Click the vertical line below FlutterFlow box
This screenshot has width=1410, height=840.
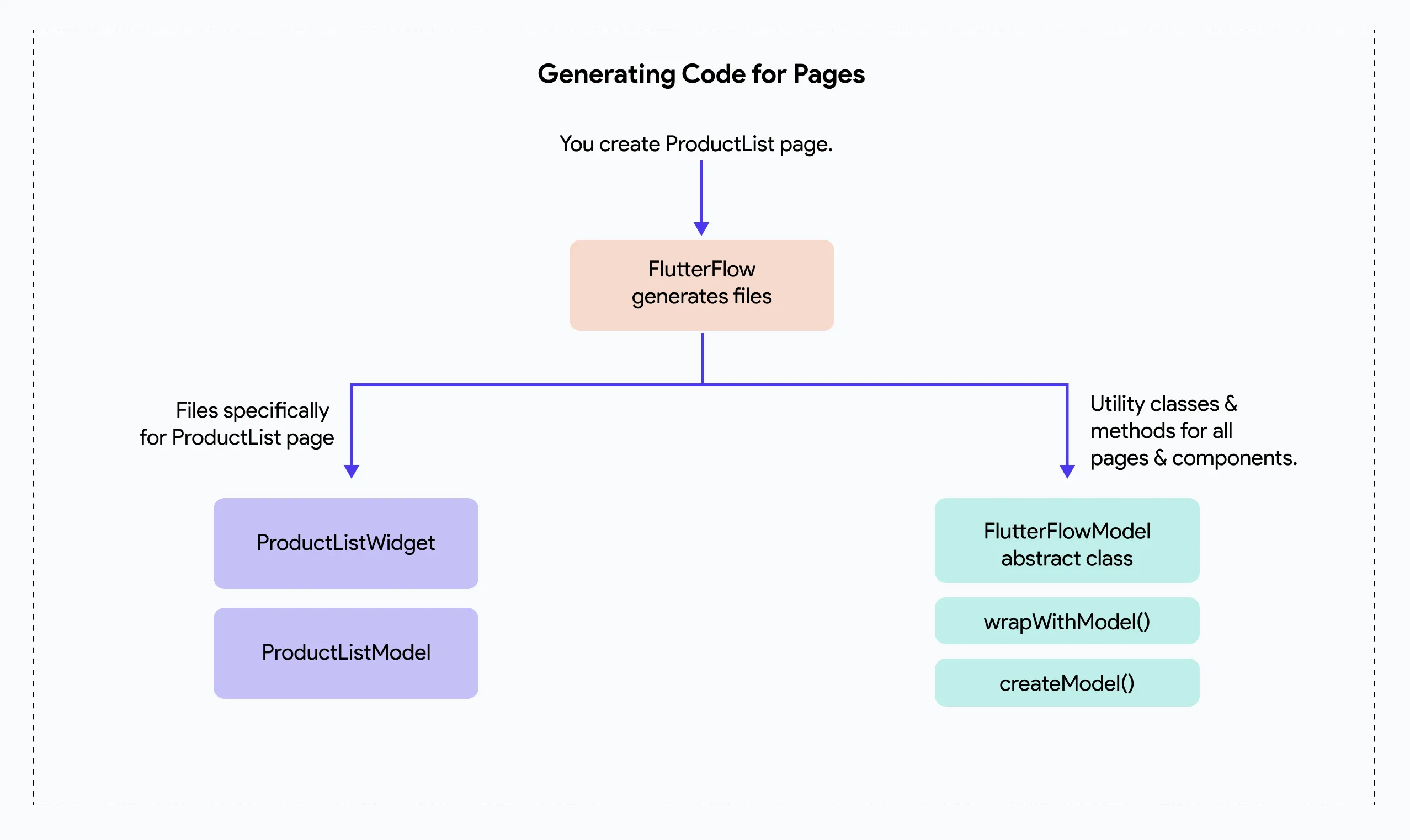pyautogui.click(x=703, y=359)
